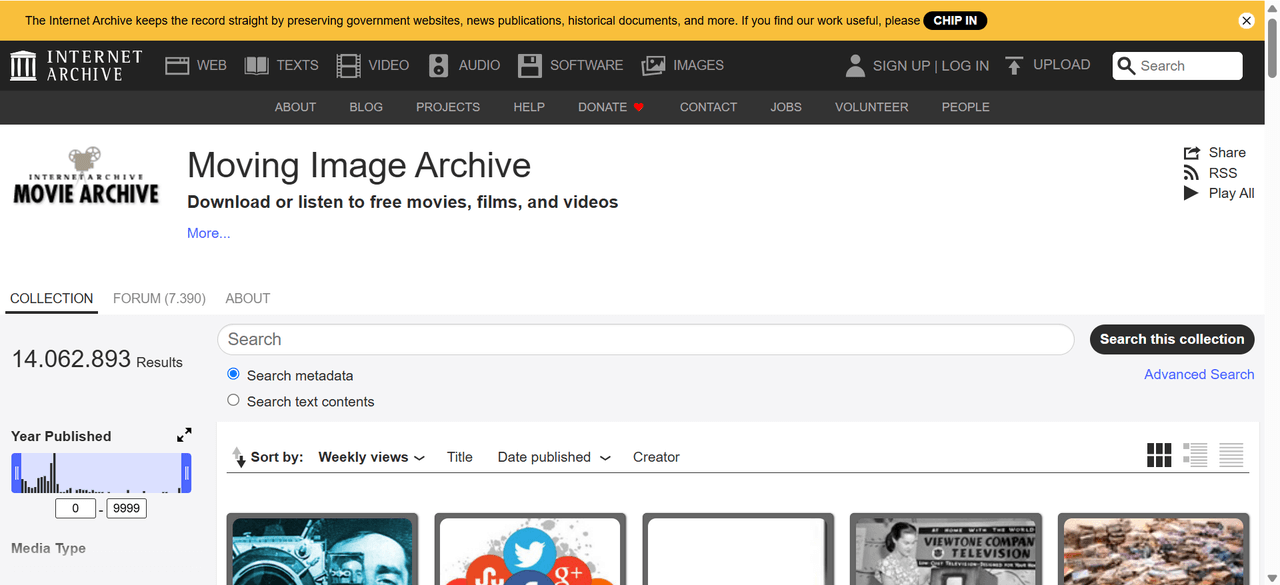
Task: Open the Internet Archive home logo
Action: (x=76, y=65)
